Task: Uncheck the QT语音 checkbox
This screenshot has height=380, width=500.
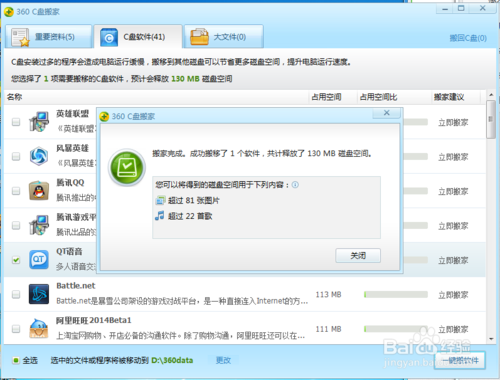Action: click(16, 260)
